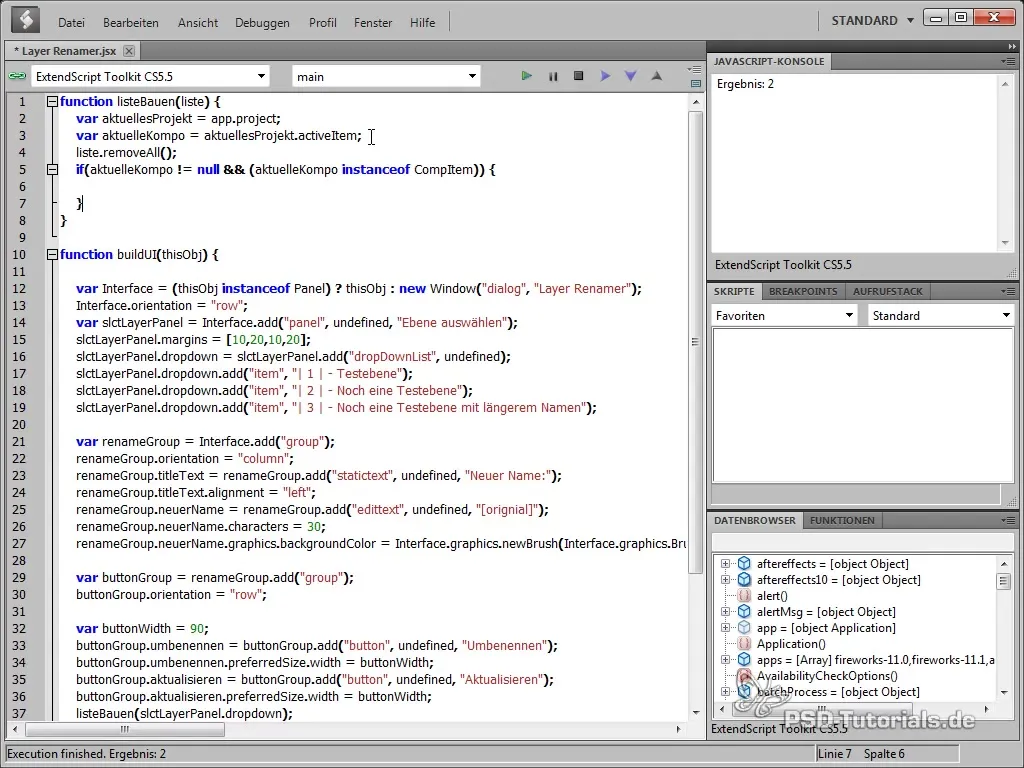Collapse the panel dock with double arrows
1024x768 pixels.
point(1012,47)
